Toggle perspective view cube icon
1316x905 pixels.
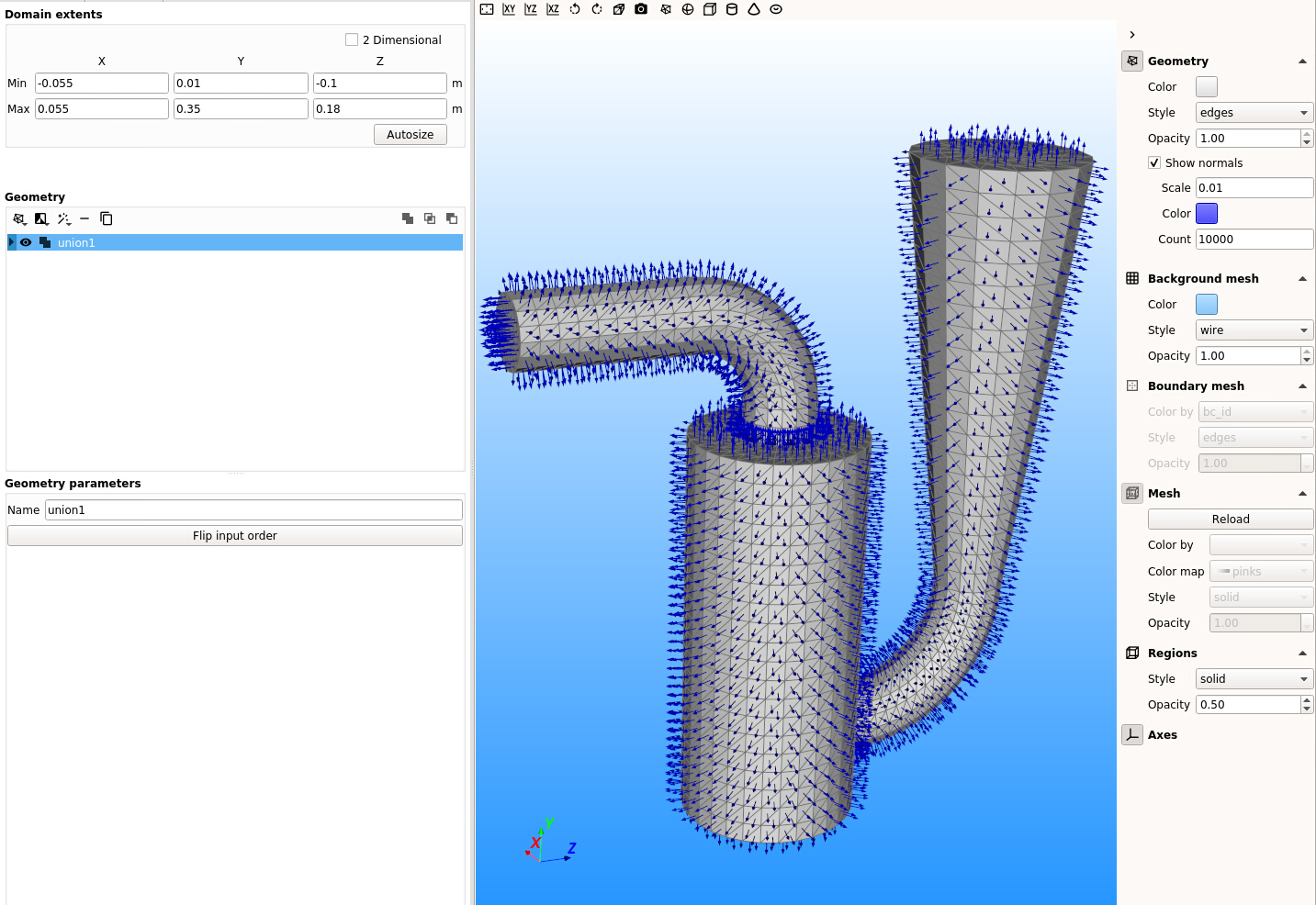[619, 9]
